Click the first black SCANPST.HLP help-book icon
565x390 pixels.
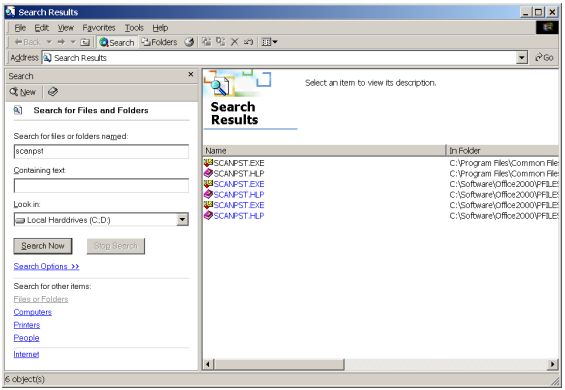click(x=208, y=173)
